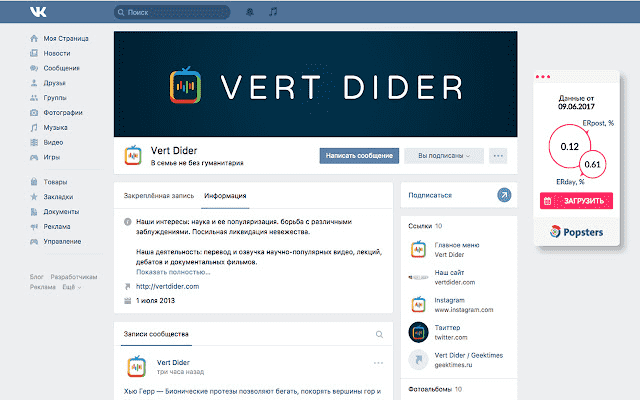Click the 0.61 ERday circle

593,164
